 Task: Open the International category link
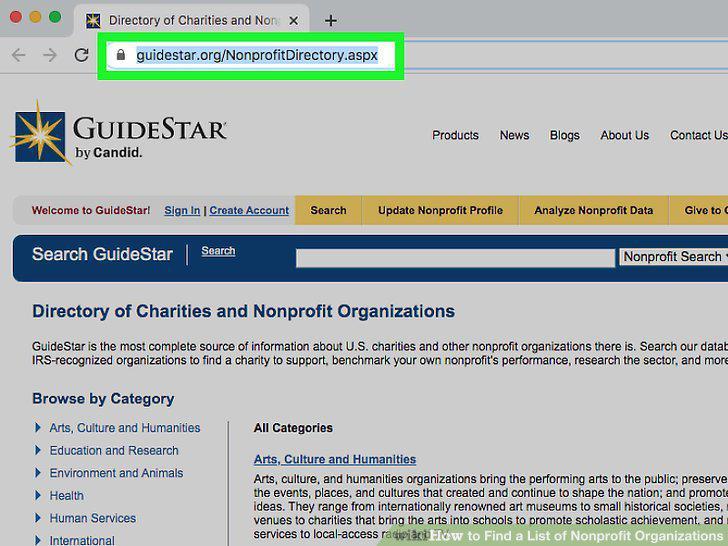(x=82, y=540)
